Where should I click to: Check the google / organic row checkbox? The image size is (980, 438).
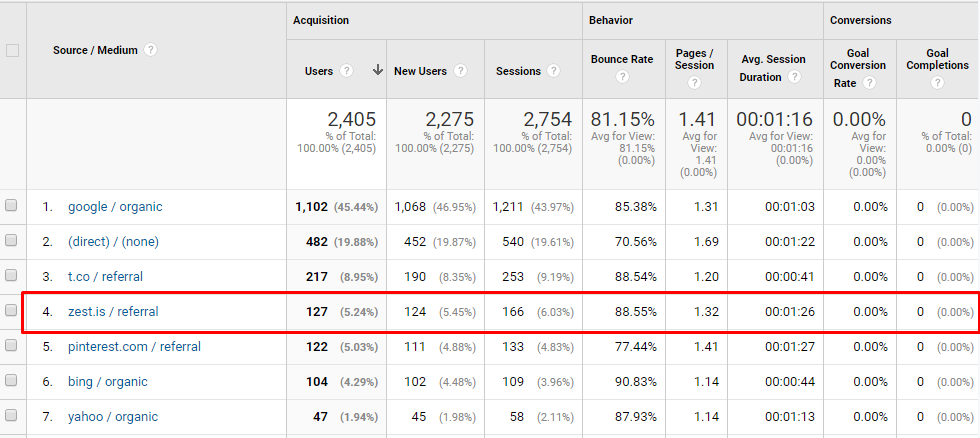11,206
